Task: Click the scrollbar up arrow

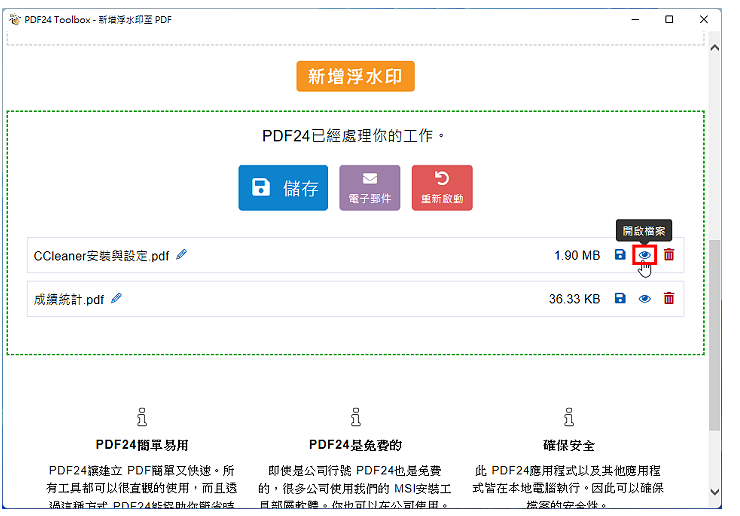Action: [x=715, y=48]
